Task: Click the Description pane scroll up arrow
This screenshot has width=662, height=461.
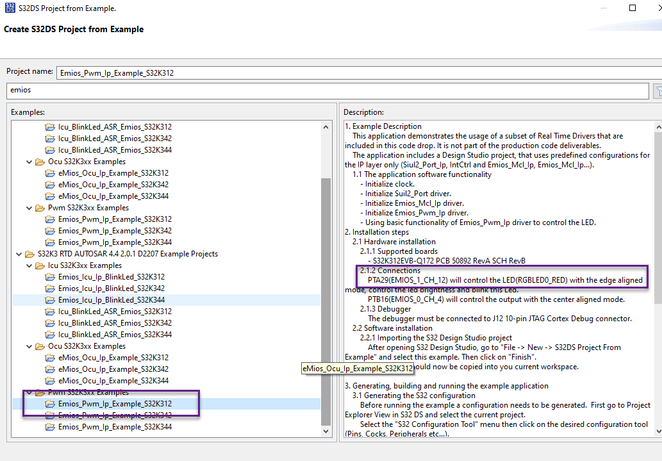Action: coord(658,127)
